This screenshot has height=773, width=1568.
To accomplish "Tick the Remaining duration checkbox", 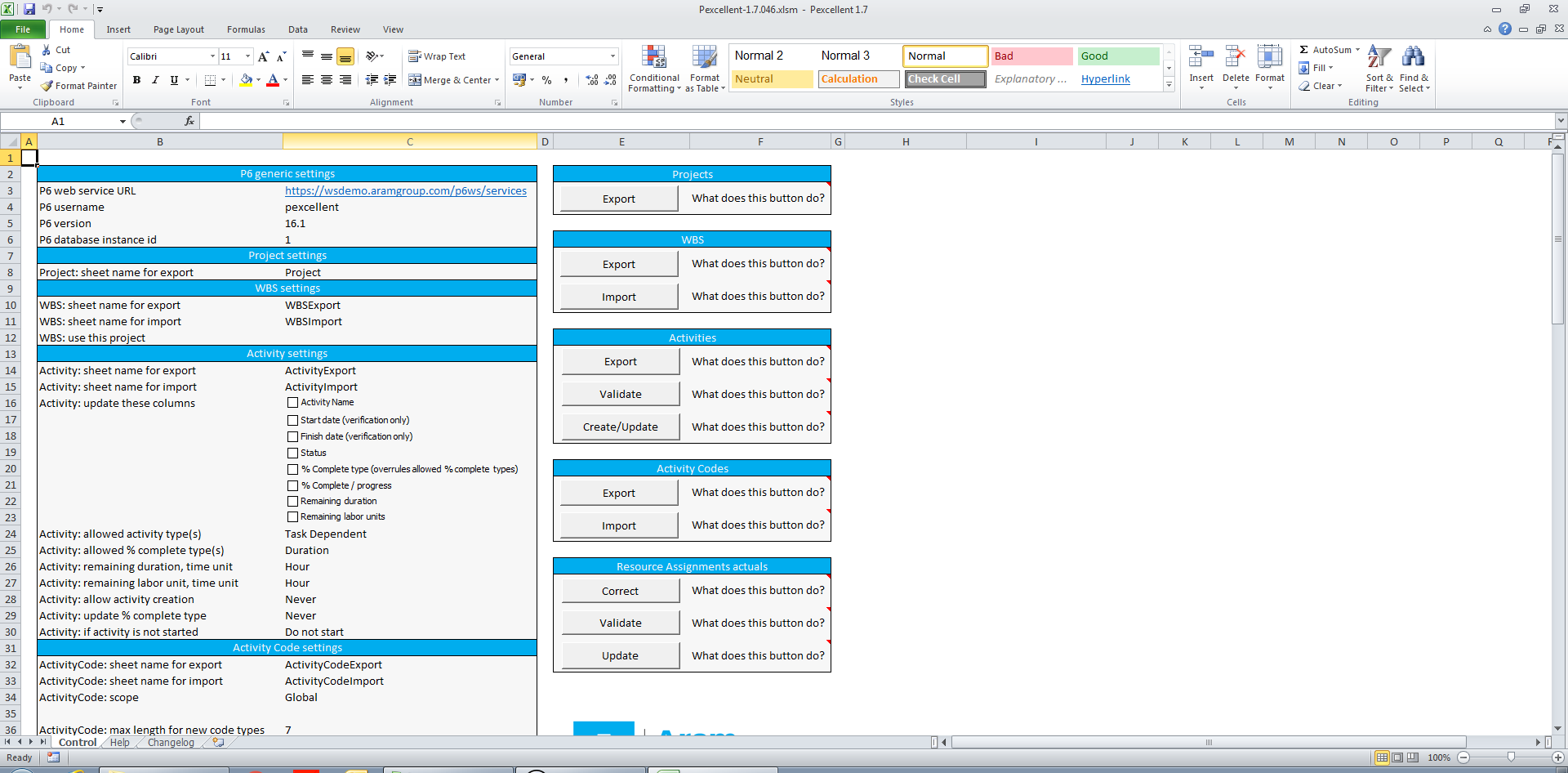I will 292,501.
